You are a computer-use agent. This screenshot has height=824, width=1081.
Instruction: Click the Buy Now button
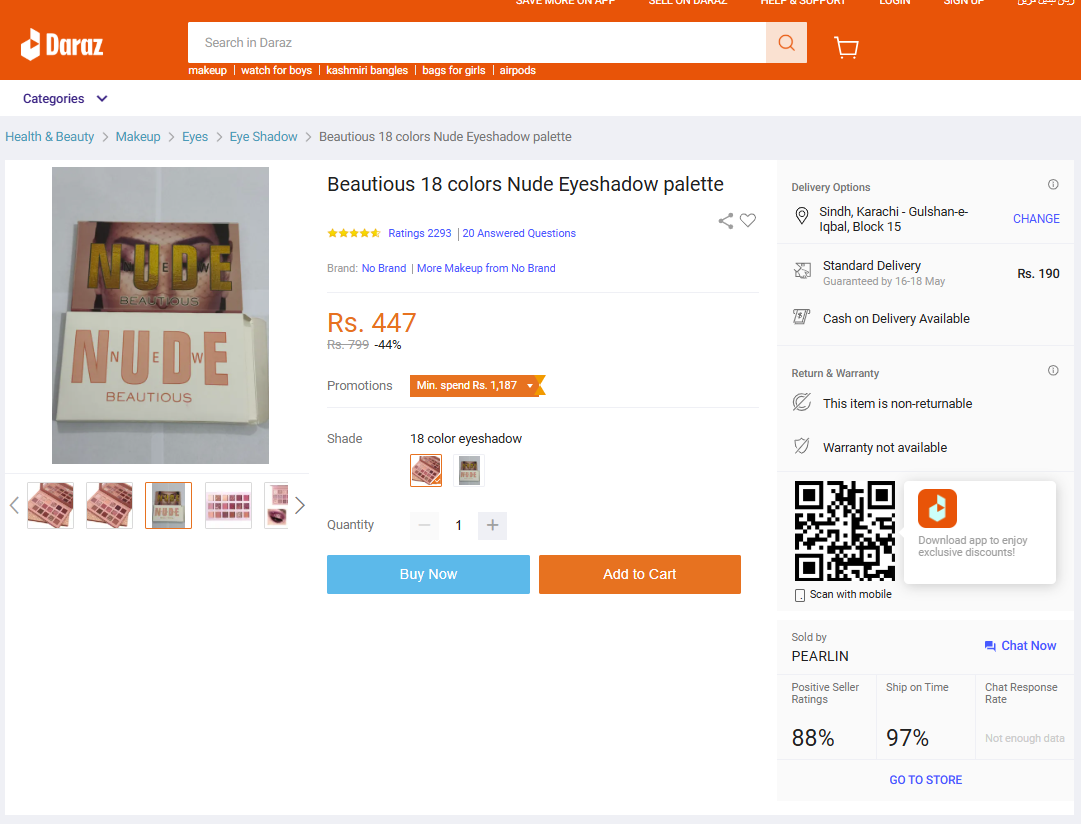tap(428, 574)
